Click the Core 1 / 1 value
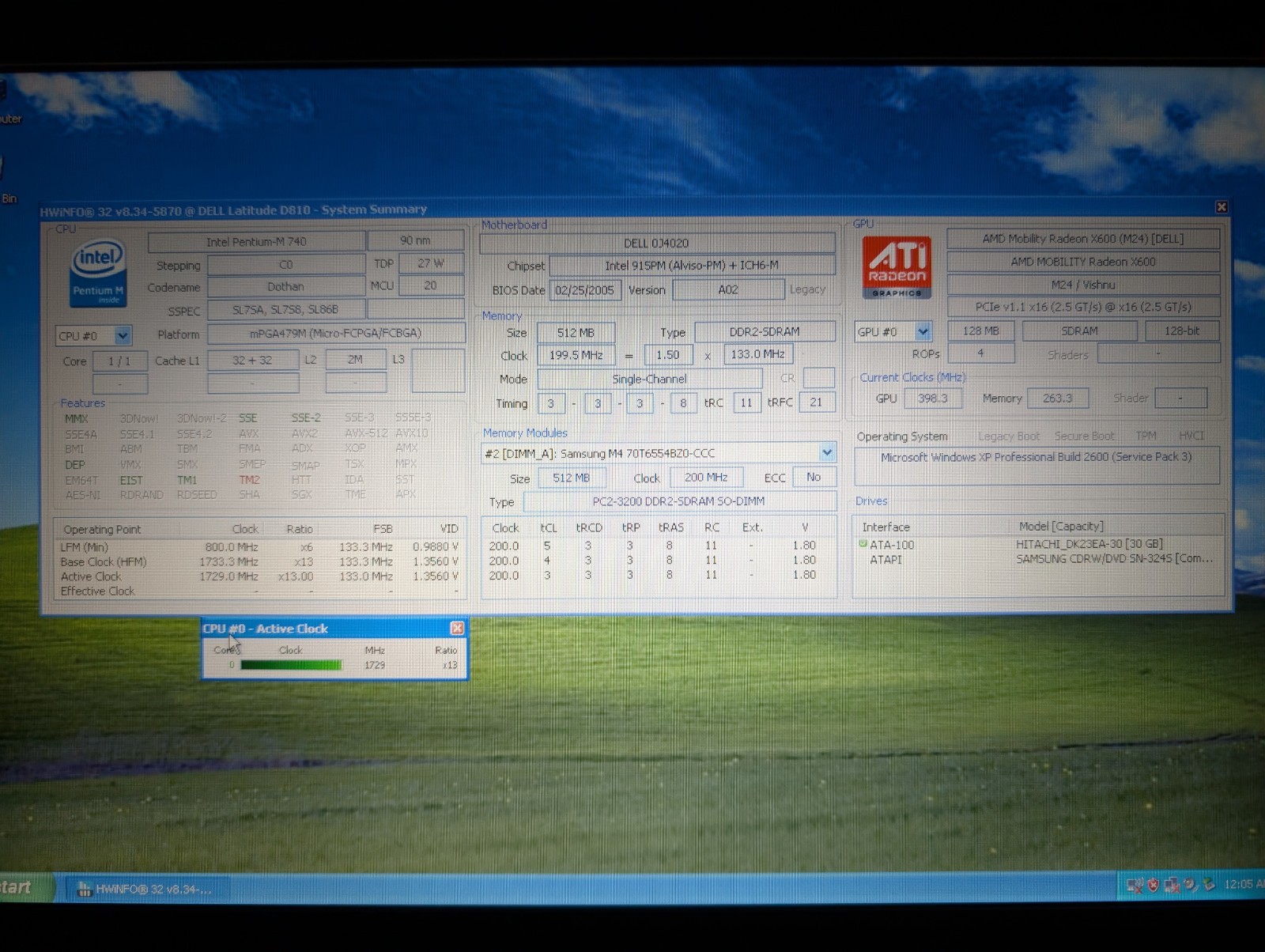This screenshot has height=952, width=1265. pyautogui.click(x=120, y=361)
